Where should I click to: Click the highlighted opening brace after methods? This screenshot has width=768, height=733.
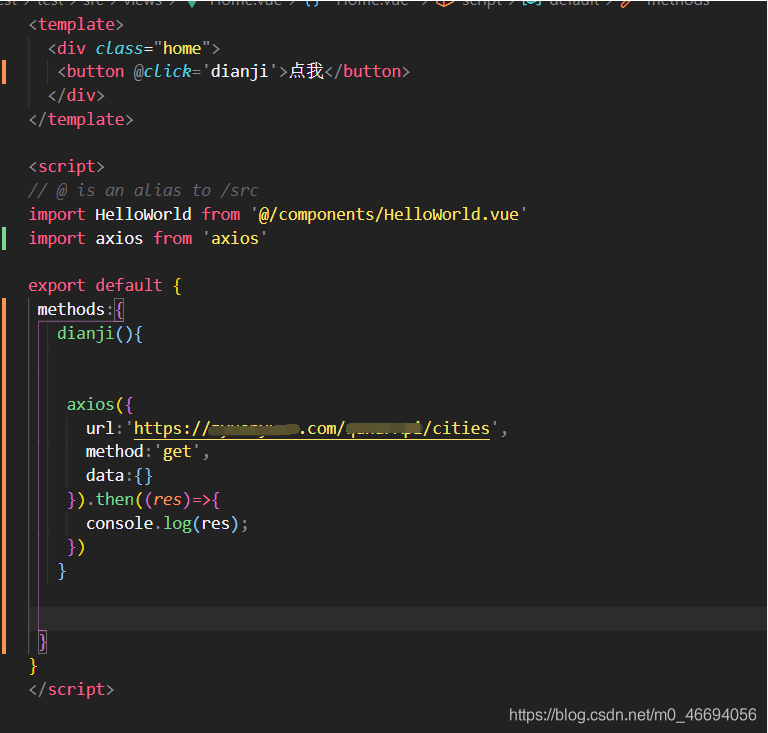(119, 309)
